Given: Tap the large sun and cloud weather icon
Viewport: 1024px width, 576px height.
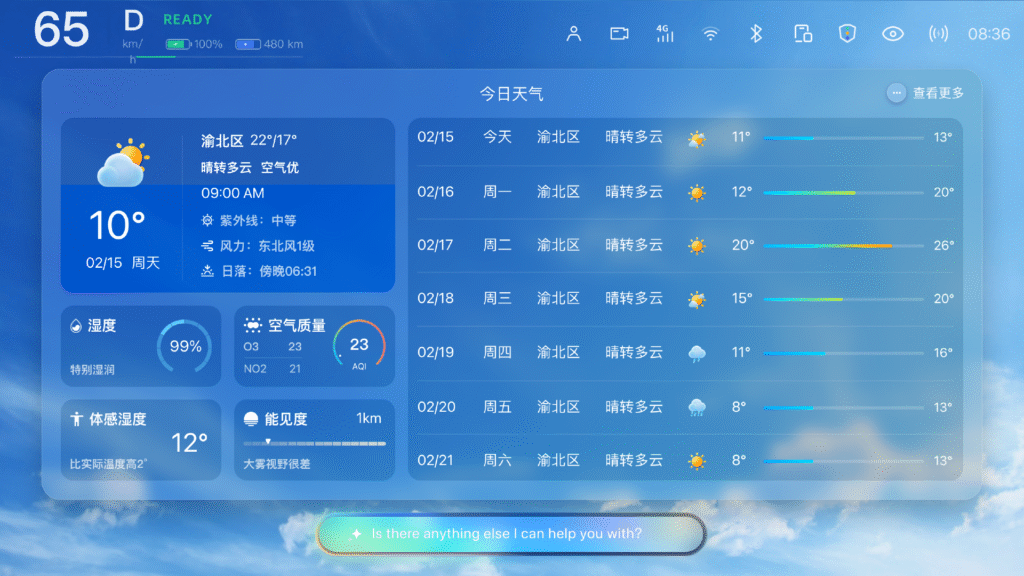Looking at the screenshot, I should pyautogui.click(x=123, y=163).
